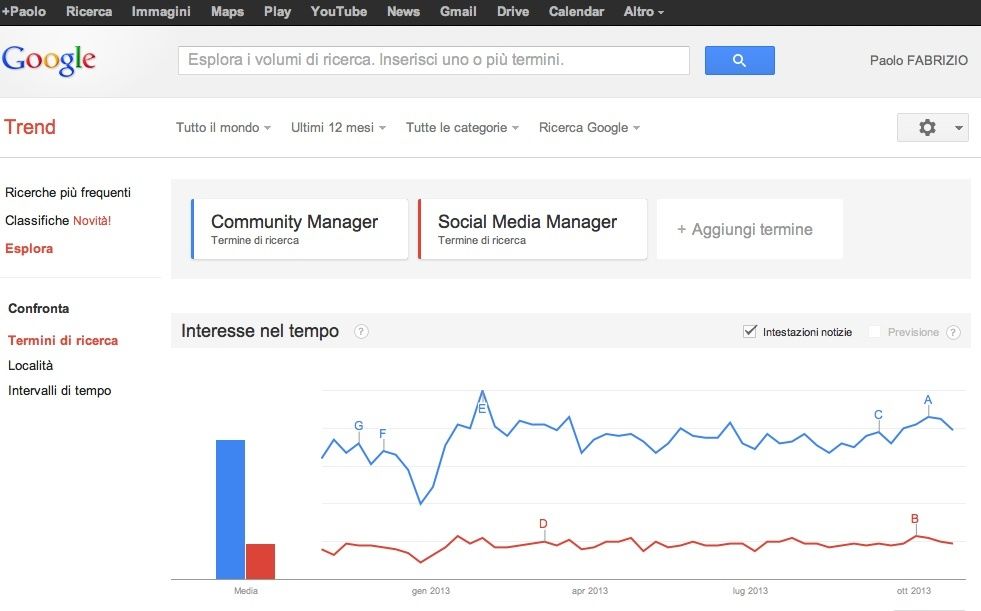Image resolution: width=981 pixels, height=611 pixels.
Task: Open the Ultimi 12 mesi dropdown
Action: coord(338,128)
